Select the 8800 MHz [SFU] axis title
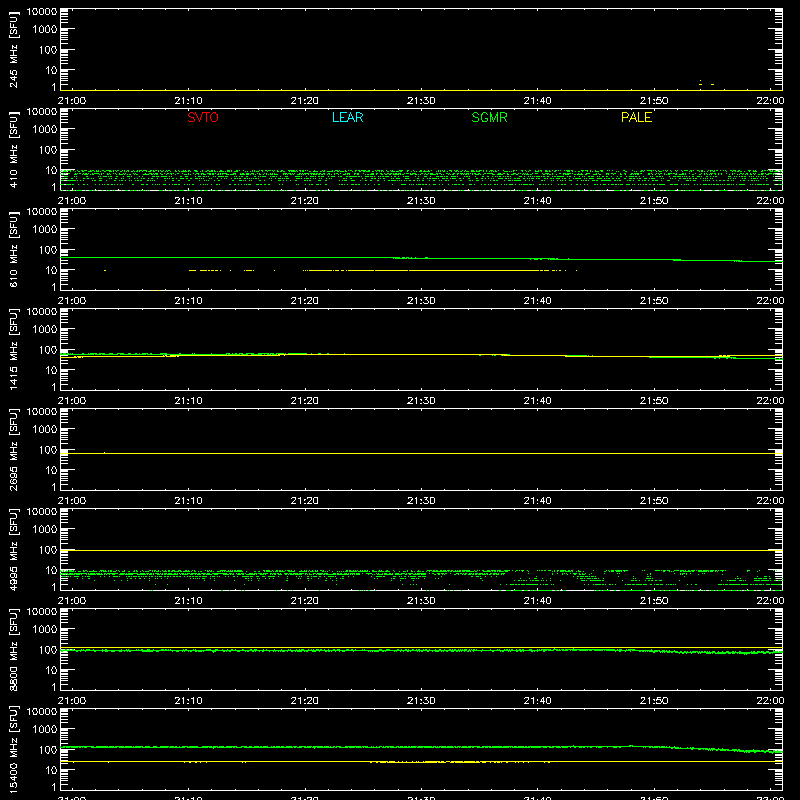The image size is (800, 800). [x=14, y=650]
